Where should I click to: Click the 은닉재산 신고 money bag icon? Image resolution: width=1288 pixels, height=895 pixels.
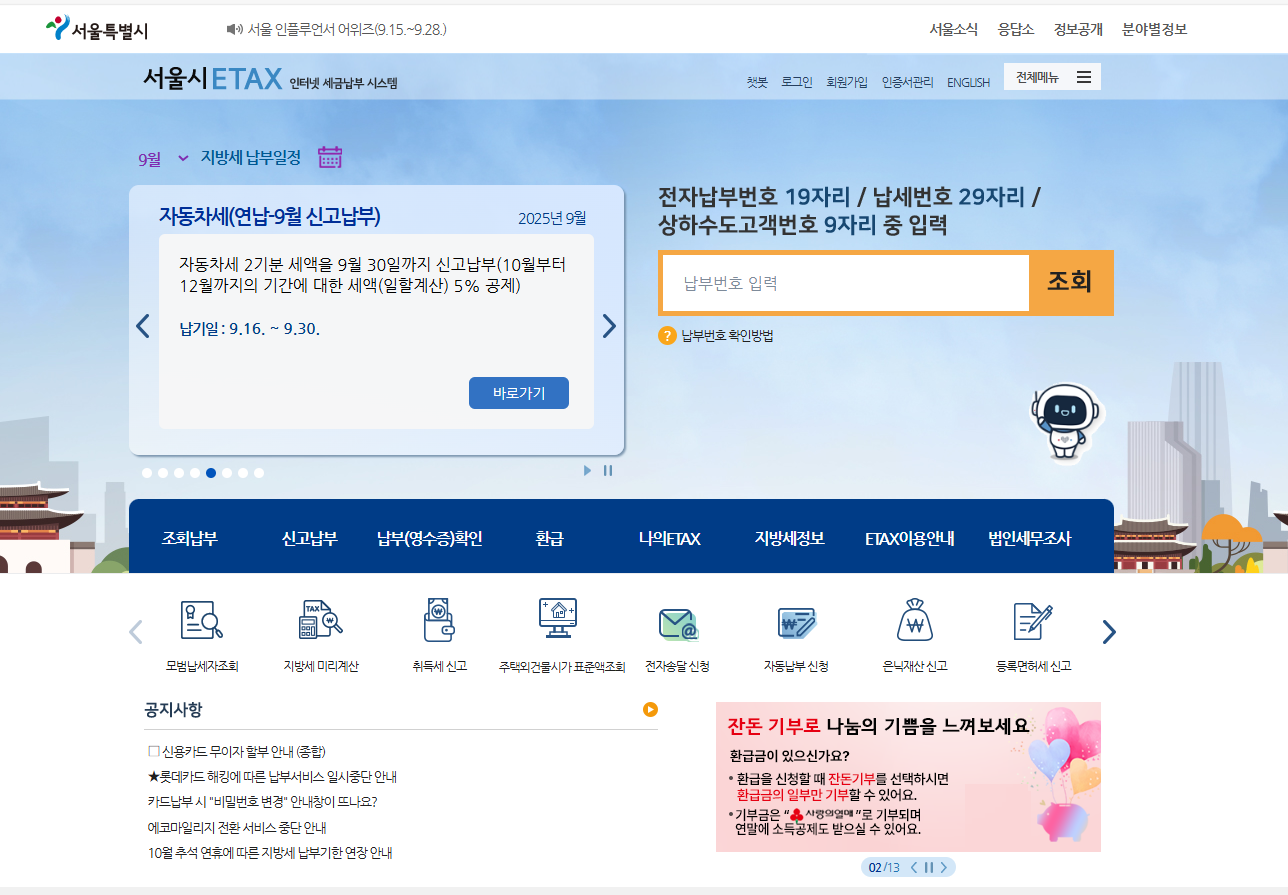pyautogui.click(x=915, y=620)
